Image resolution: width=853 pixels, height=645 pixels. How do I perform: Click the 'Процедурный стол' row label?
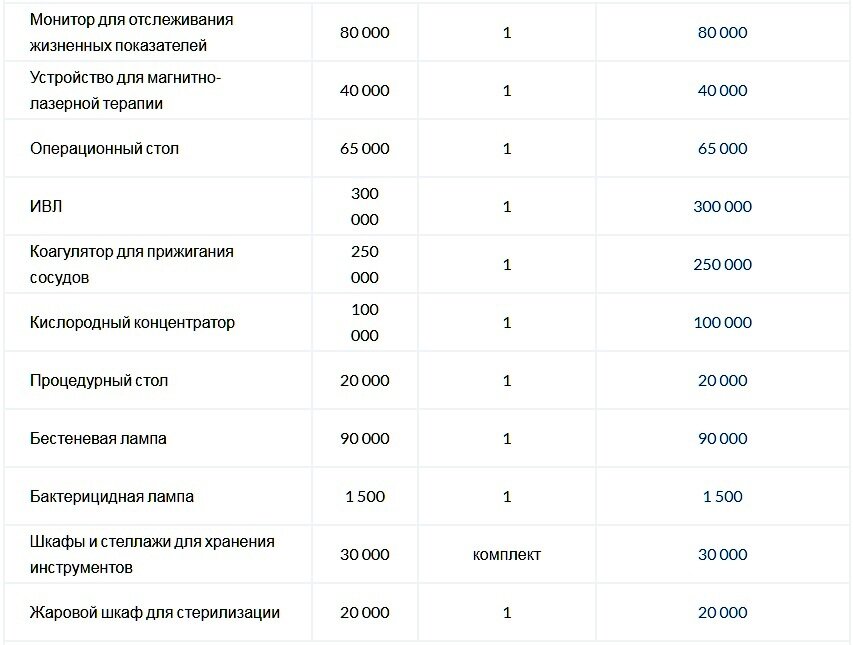point(98,381)
